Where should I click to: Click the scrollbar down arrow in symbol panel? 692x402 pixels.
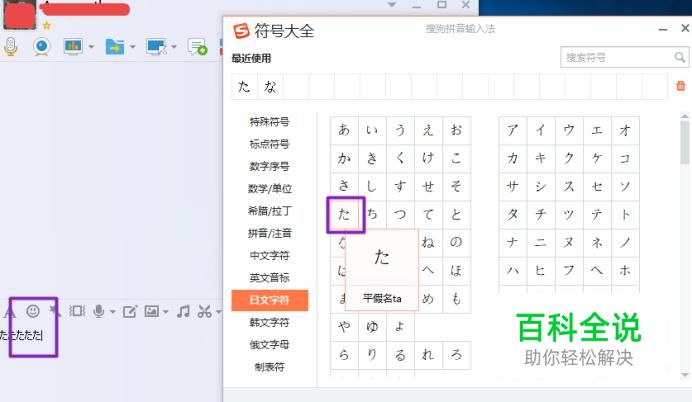click(x=684, y=375)
